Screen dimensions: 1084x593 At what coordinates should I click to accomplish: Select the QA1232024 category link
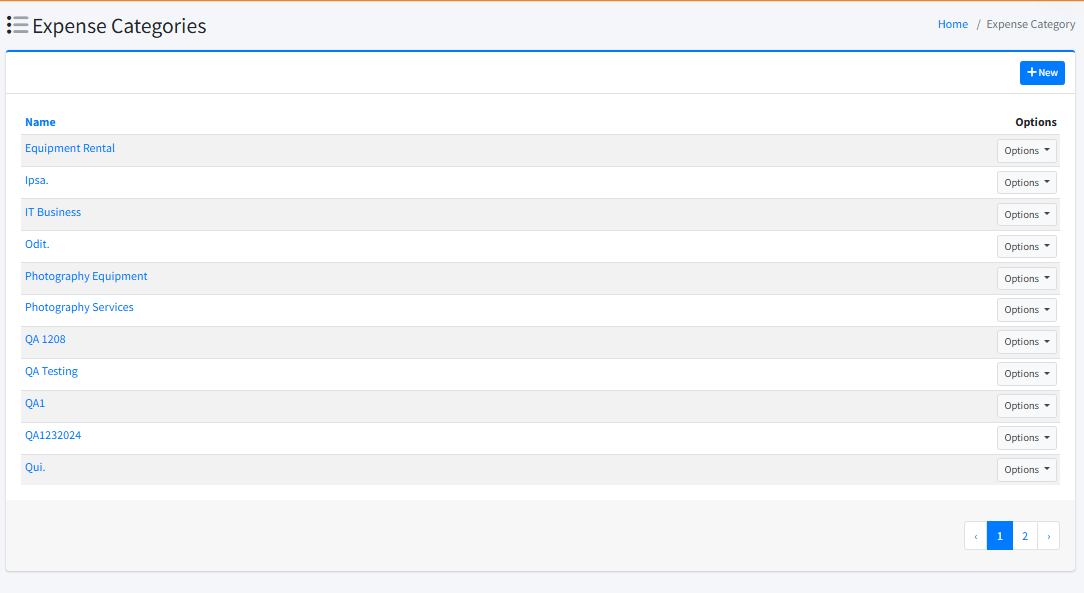coord(53,435)
